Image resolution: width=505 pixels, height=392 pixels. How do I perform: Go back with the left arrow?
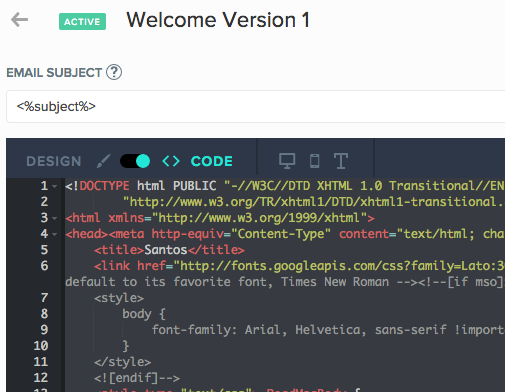point(19,19)
